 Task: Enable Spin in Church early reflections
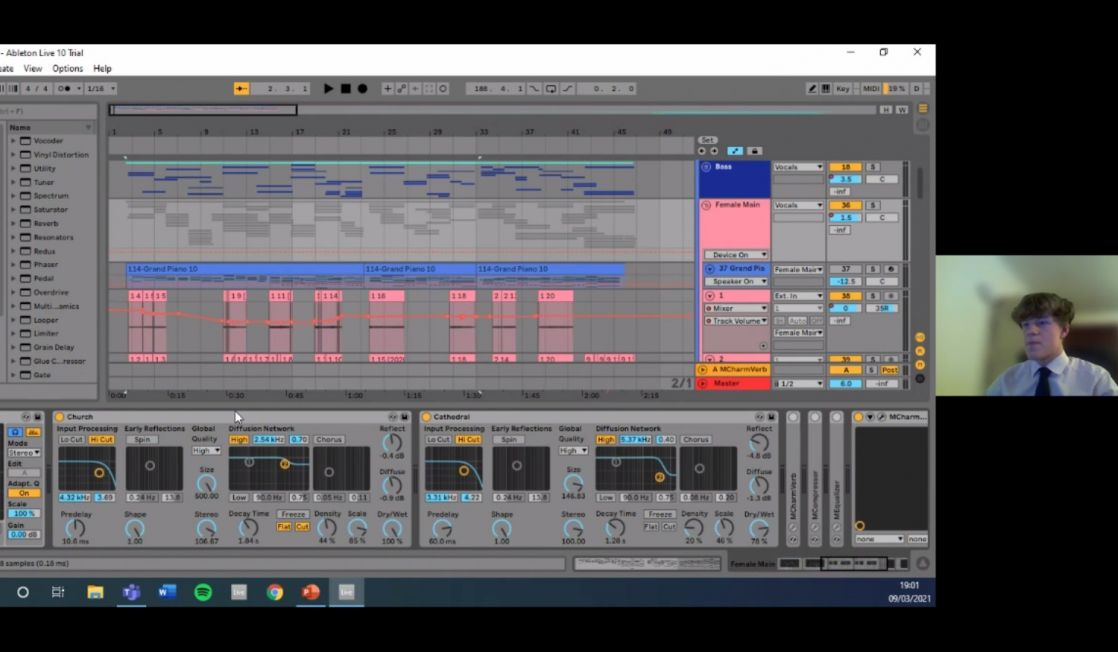point(142,439)
